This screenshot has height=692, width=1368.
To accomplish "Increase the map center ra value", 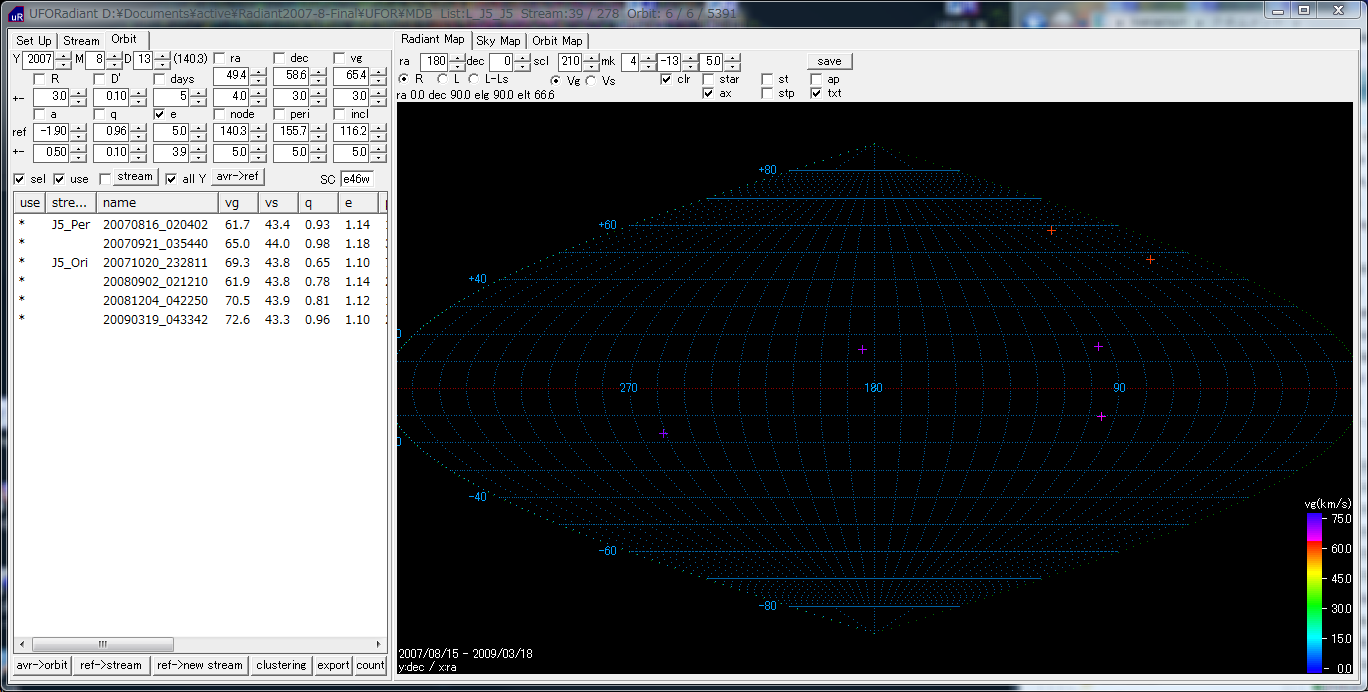I will pyautogui.click(x=457, y=57).
